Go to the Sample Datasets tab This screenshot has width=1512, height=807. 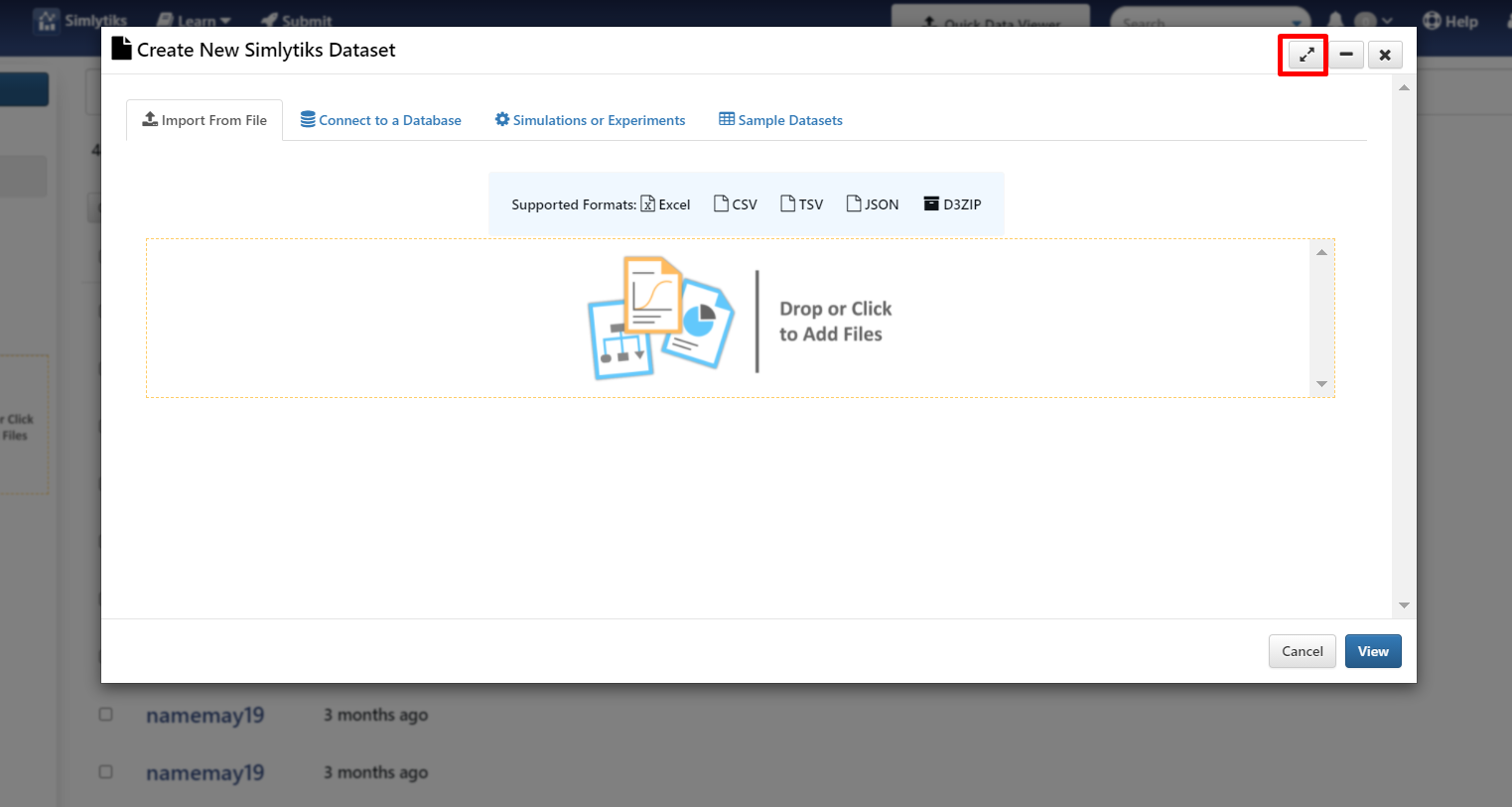(781, 120)
